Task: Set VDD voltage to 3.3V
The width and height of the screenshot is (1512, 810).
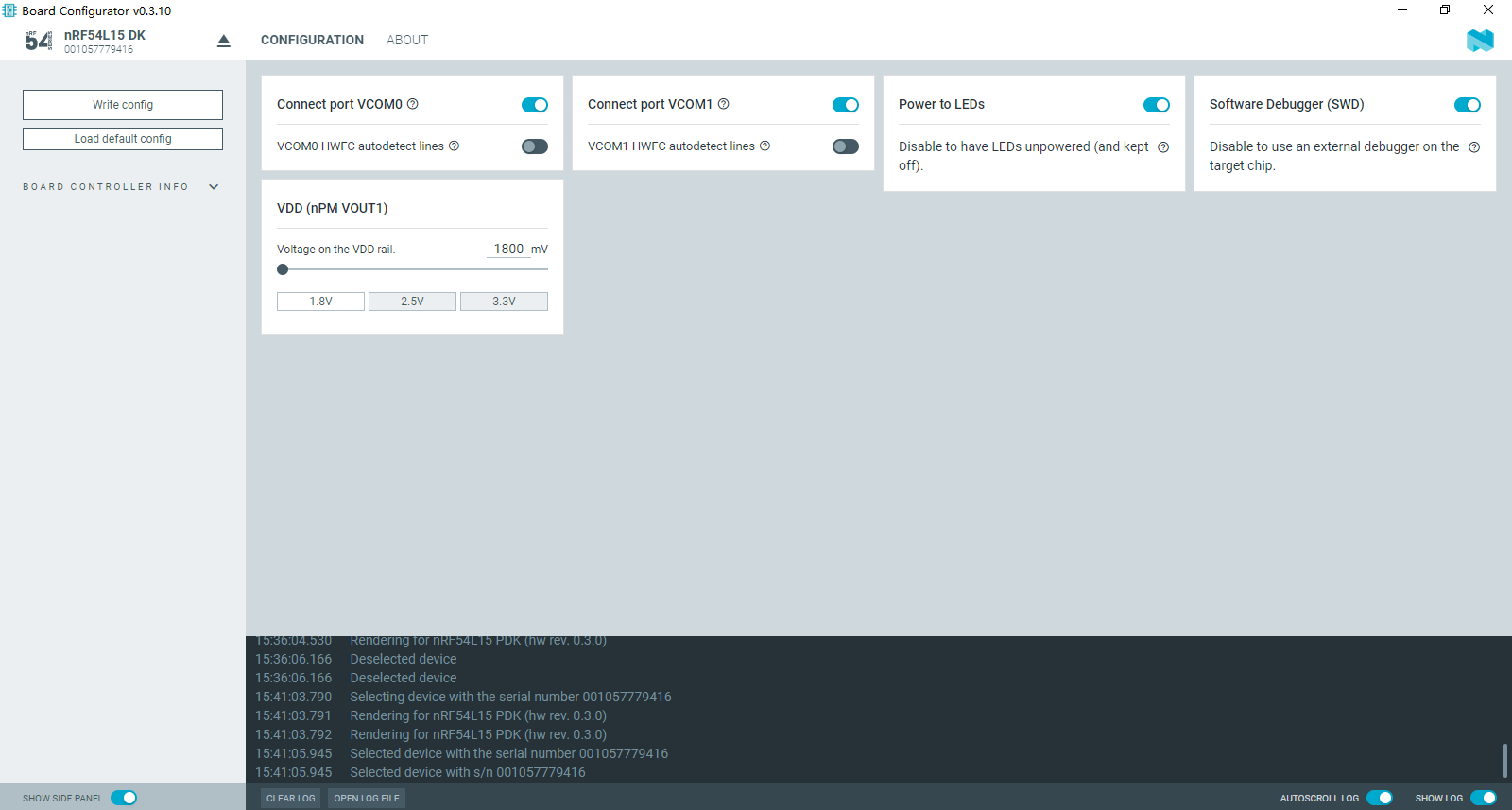Action: pos(504,302)
